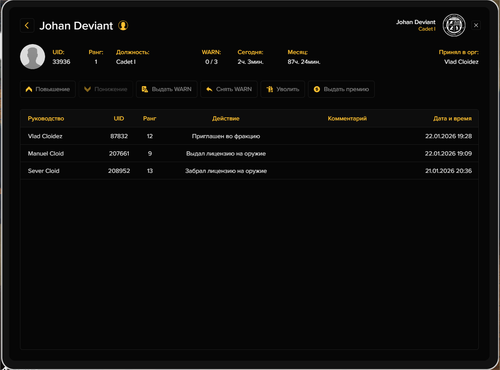The width and height of the screenshot is (500, 370).
Task: Click the Выдал лицензию на оружие action text
Action: [x=226, y=153]
